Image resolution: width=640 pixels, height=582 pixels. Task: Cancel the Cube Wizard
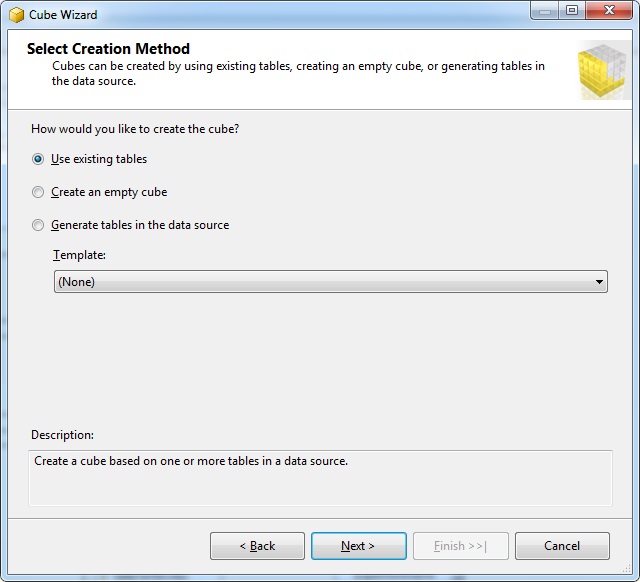562,546
